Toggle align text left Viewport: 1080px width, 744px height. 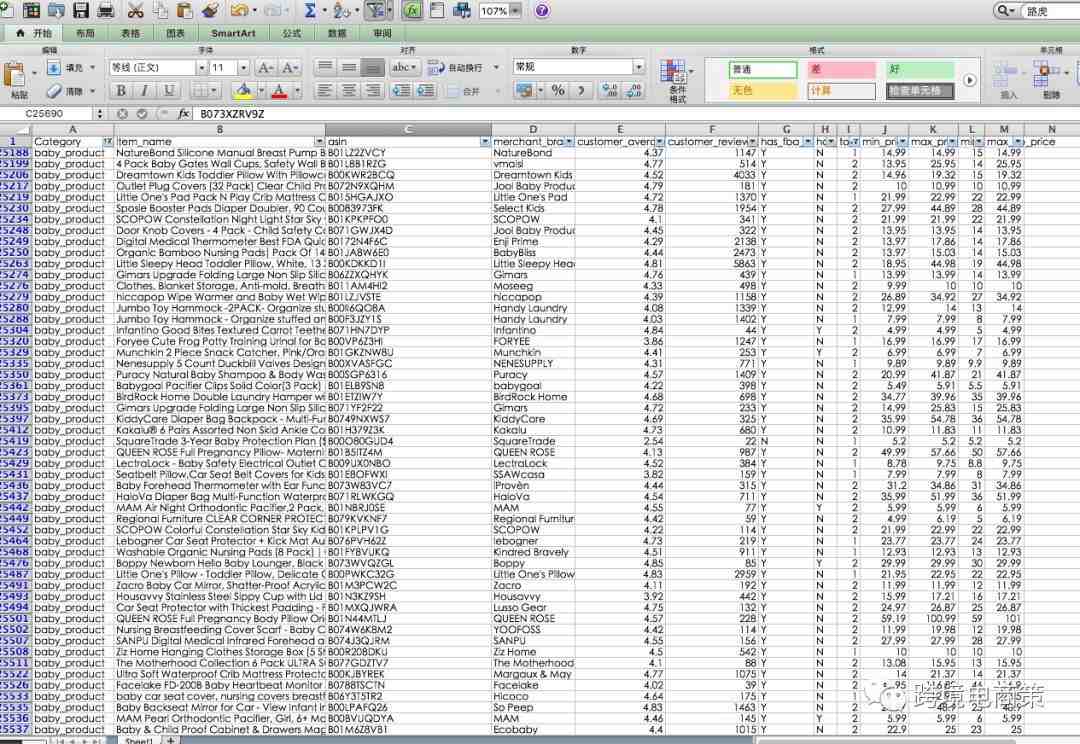pyautogui.click(x=324, y=90)
